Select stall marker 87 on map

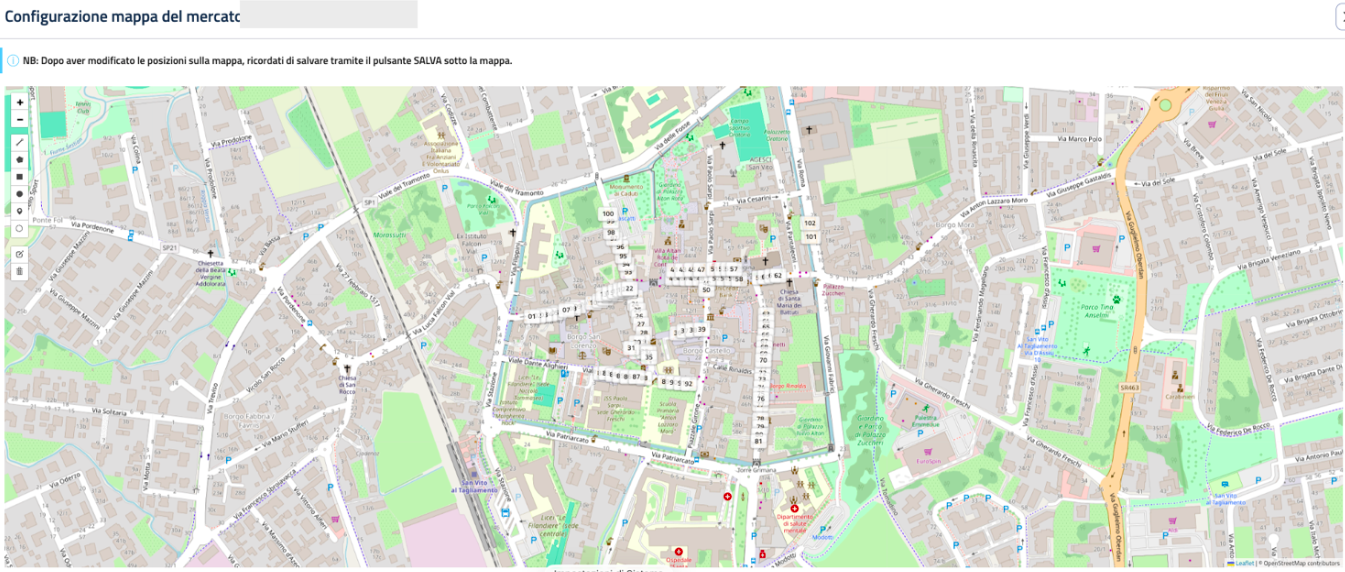tap(636, 376)
